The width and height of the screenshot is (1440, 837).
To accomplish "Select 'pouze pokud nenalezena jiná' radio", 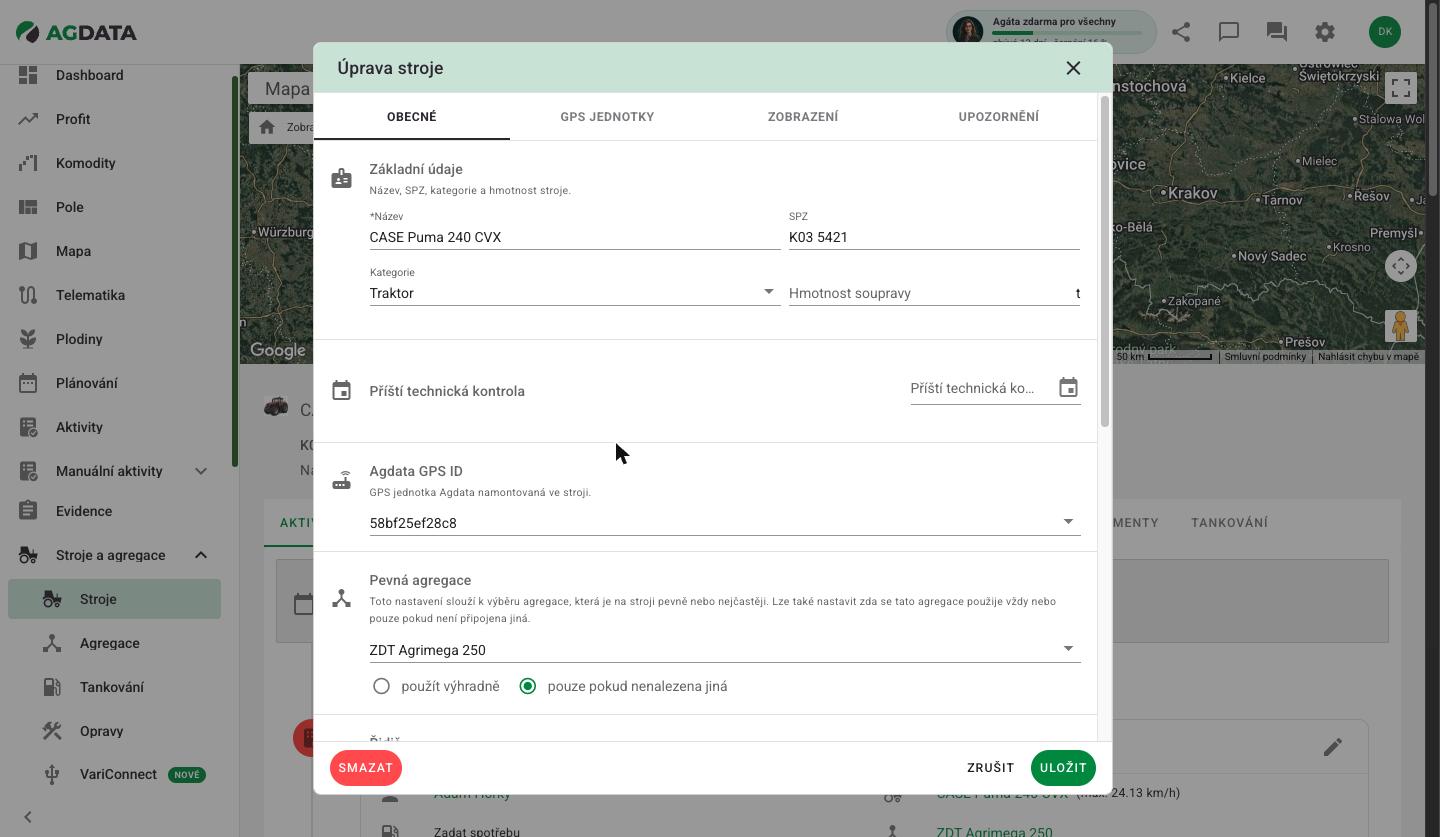I will [x=528, y=686].
